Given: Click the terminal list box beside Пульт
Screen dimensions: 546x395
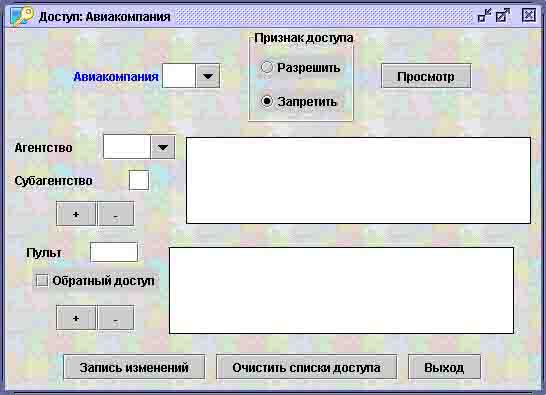Looking at the screenshot, I should 341,291.
